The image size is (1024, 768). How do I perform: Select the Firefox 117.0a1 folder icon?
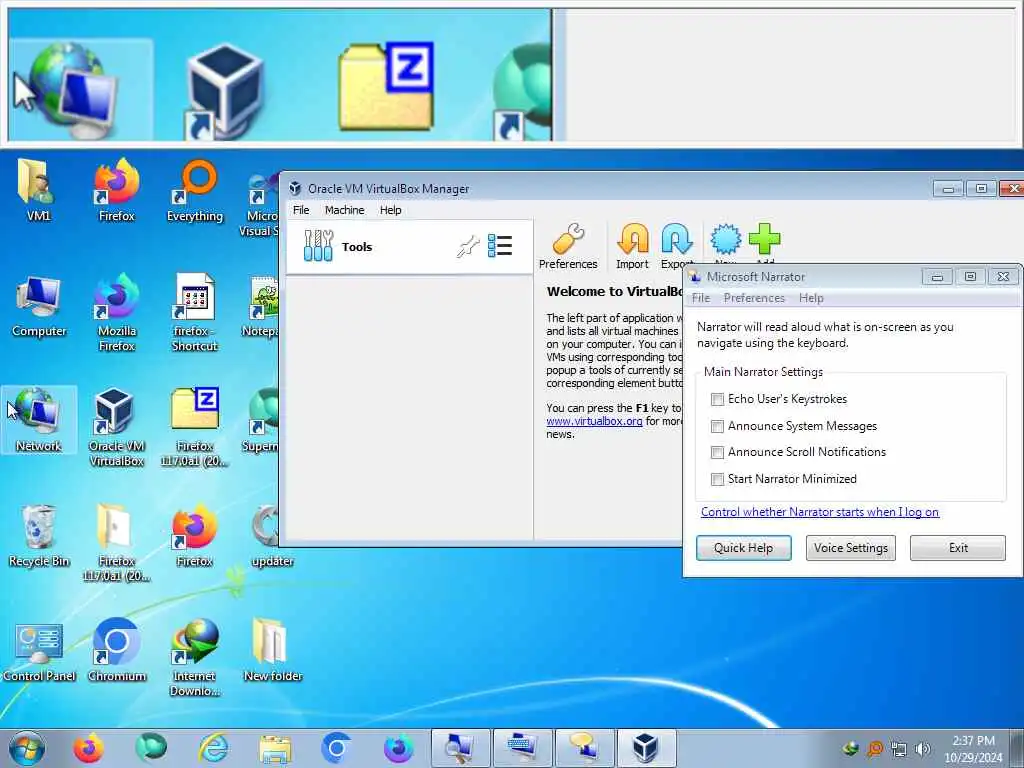(x=116, y=542)
